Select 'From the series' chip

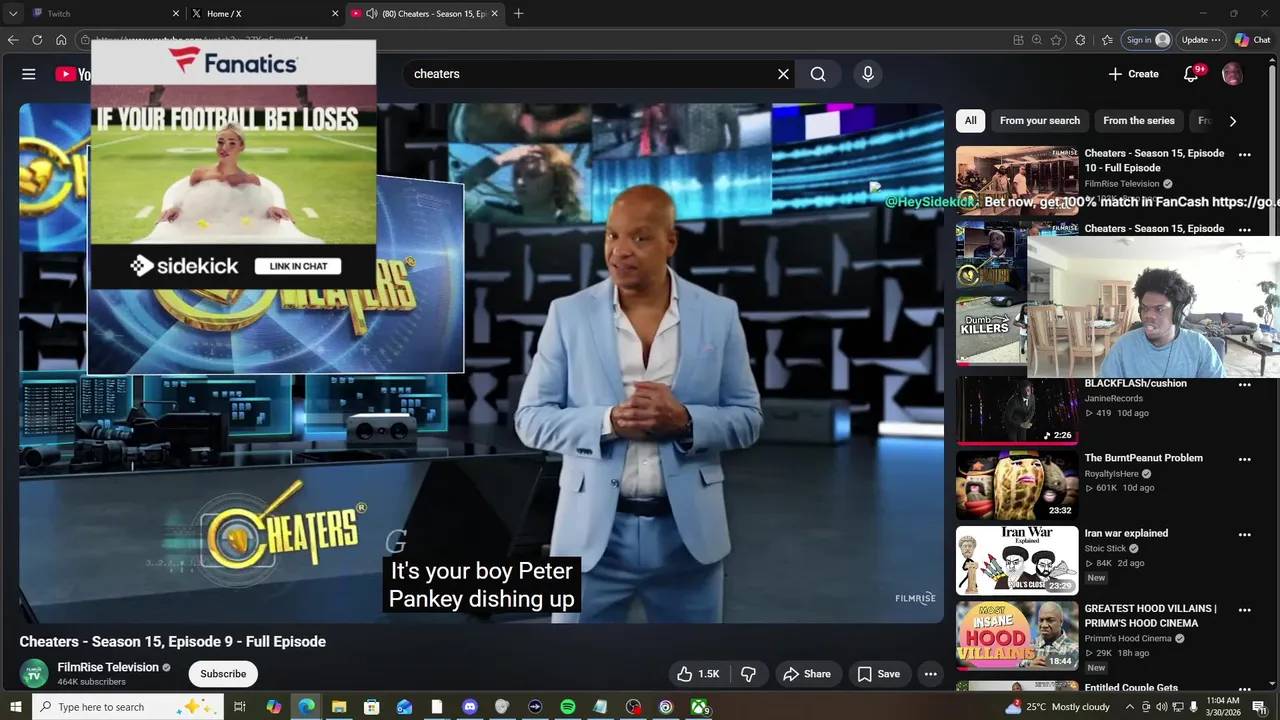click(1139, 121)
